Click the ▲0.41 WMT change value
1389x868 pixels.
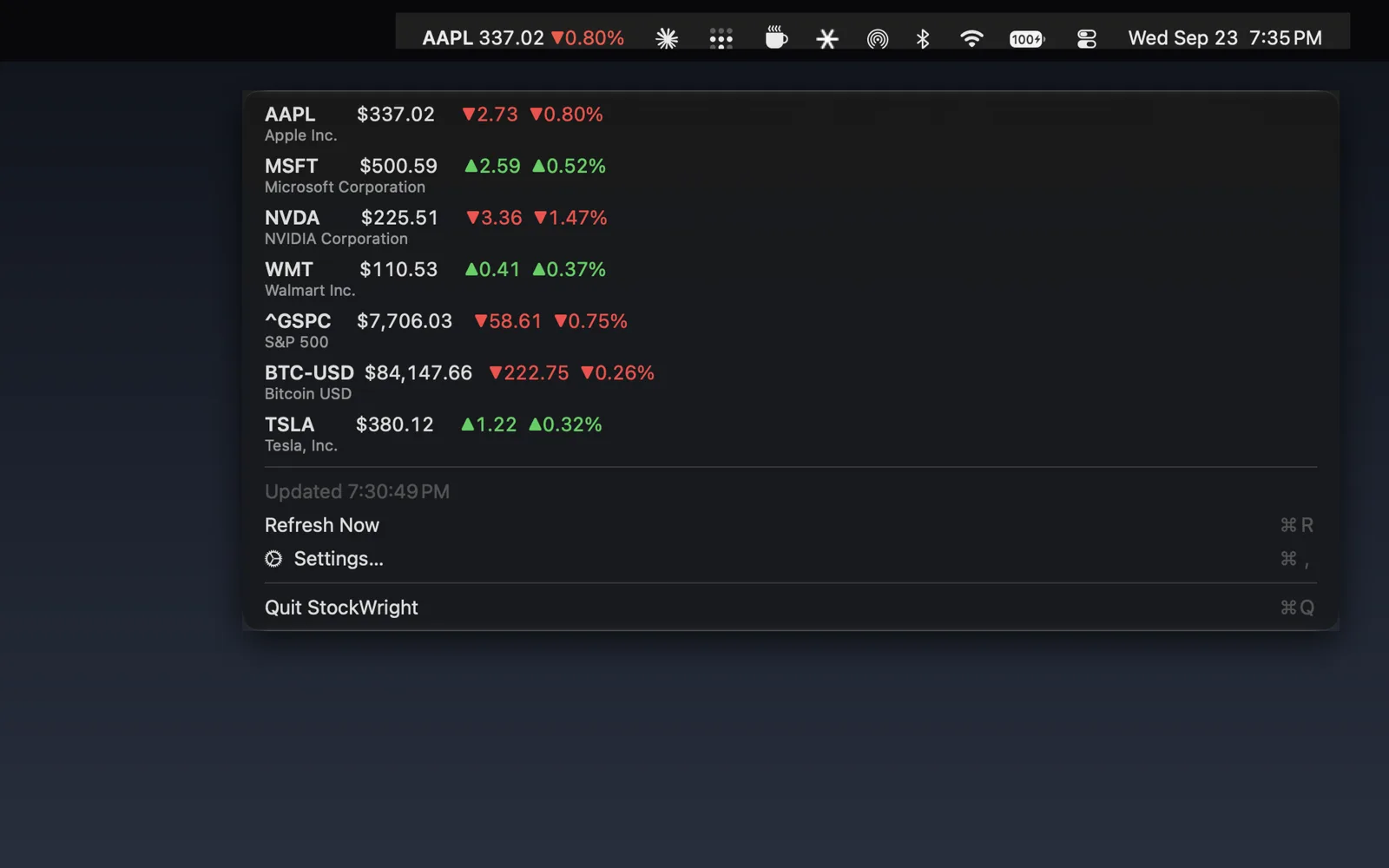[x=492, y=270]
